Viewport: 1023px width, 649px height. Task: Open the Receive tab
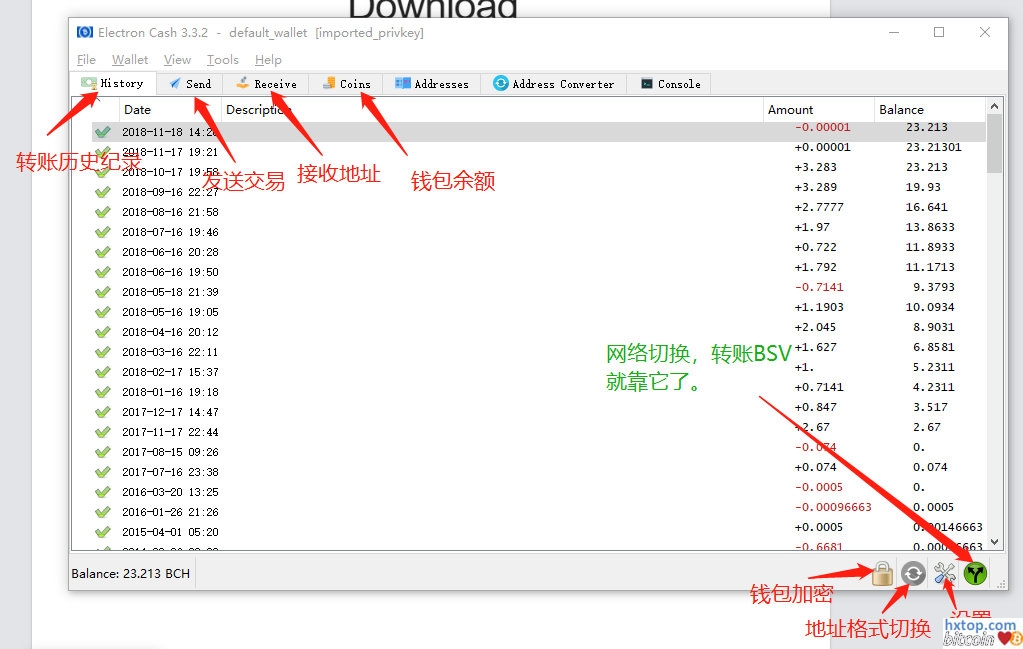pos(265,84)
